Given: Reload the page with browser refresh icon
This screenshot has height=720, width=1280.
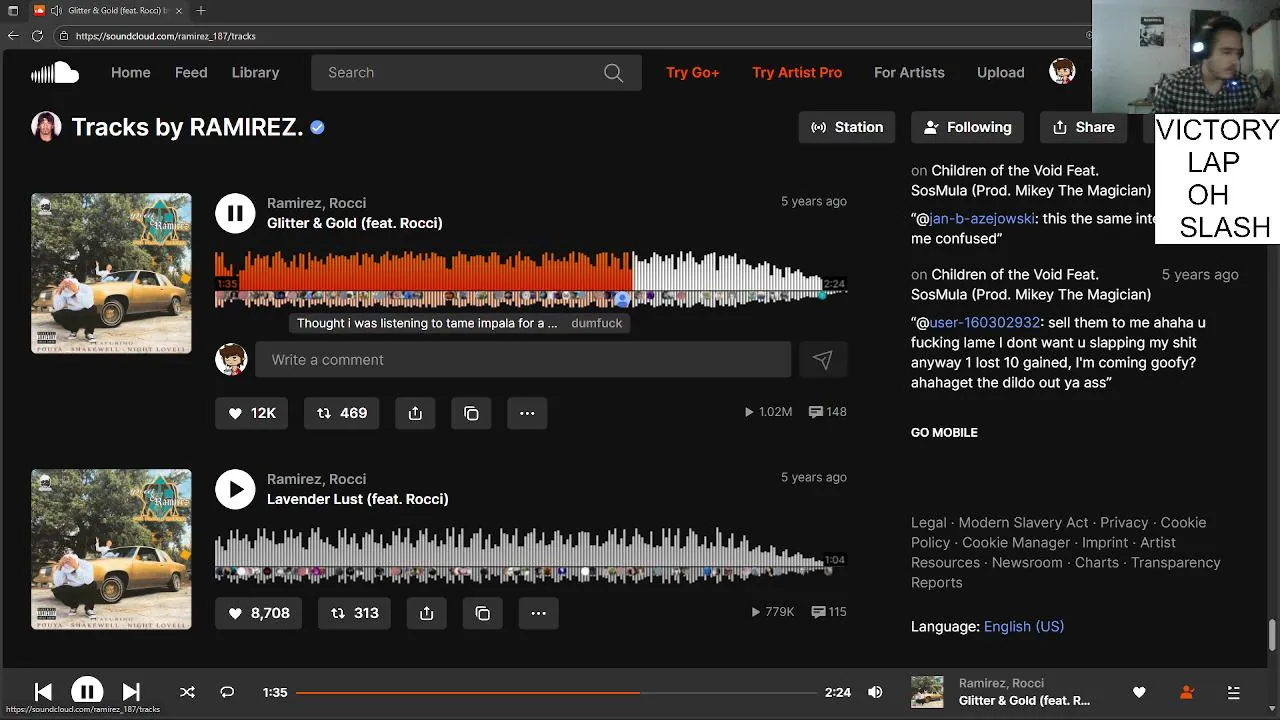Looking at the screenshot, I should [37, 36].
